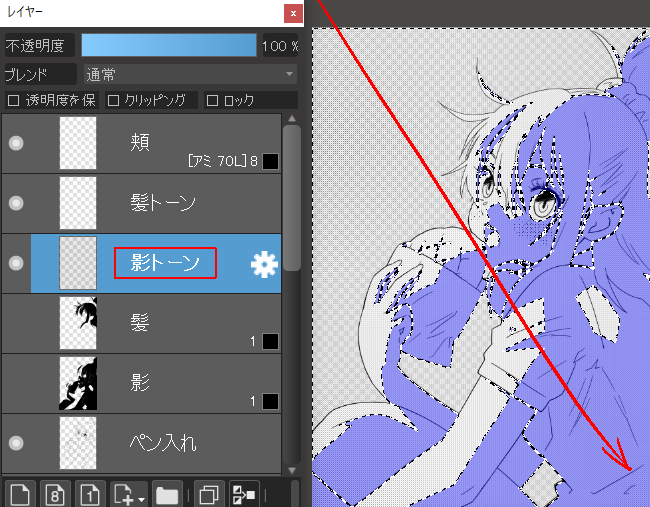Click the merge layer down icon
This screenshot has width=650, height=507.
click(243, 493)
